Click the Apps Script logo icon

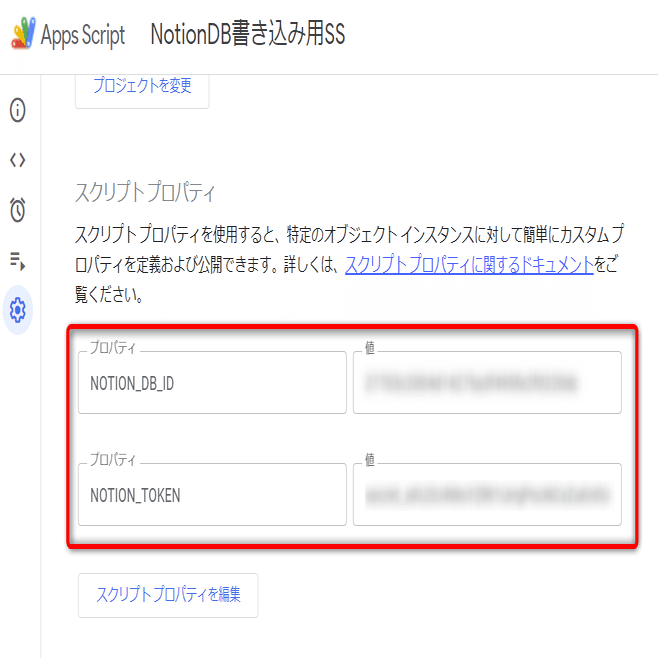[23, 34]
